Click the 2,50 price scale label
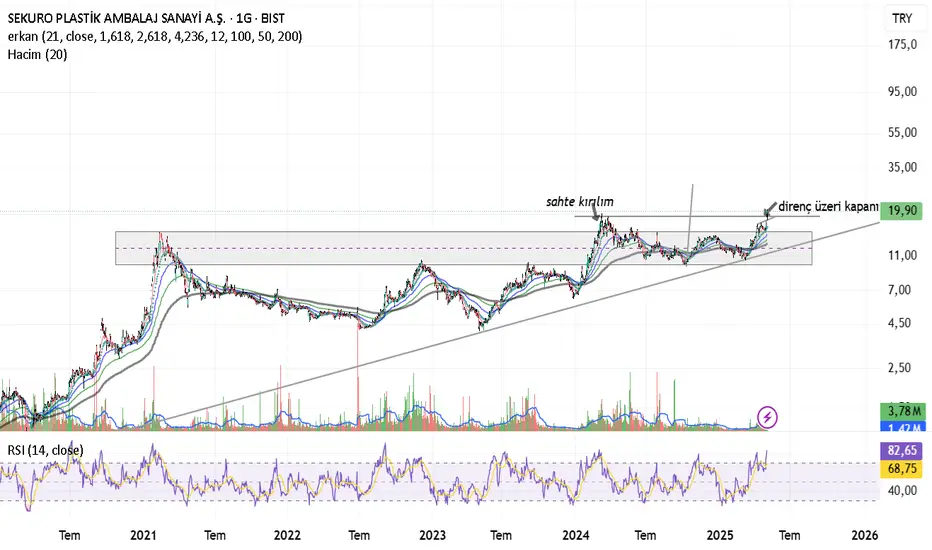Image resolution: width=932 pixels, height=550 pixels. [x=899, y=367]
